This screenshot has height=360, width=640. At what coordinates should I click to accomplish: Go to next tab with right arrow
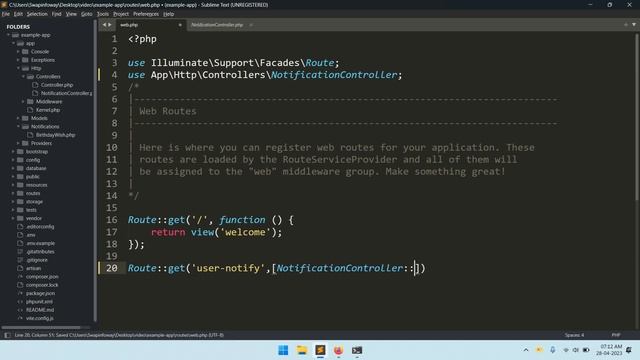coord(109,25)
